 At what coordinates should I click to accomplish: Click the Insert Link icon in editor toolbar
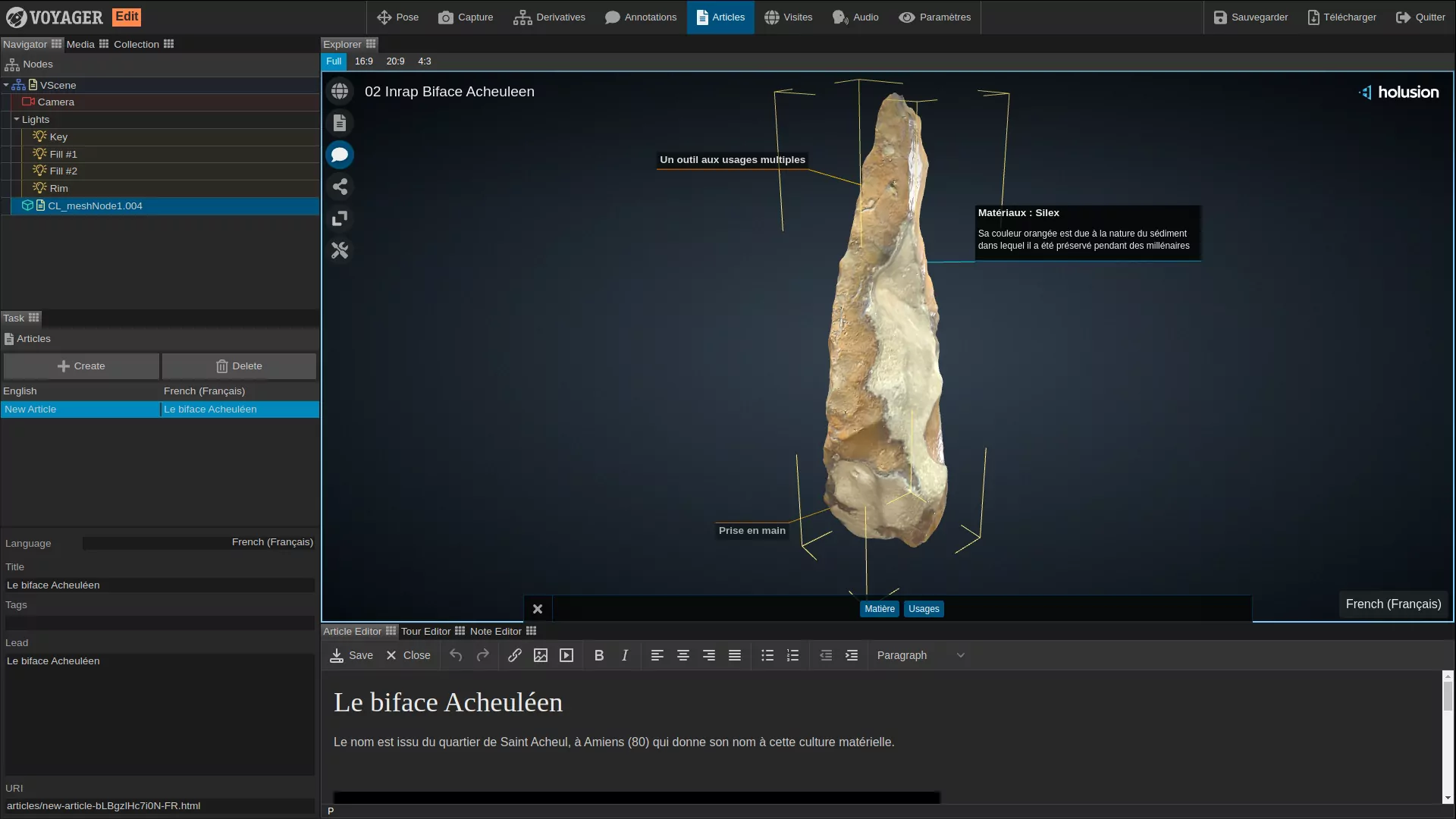(515, 655)
